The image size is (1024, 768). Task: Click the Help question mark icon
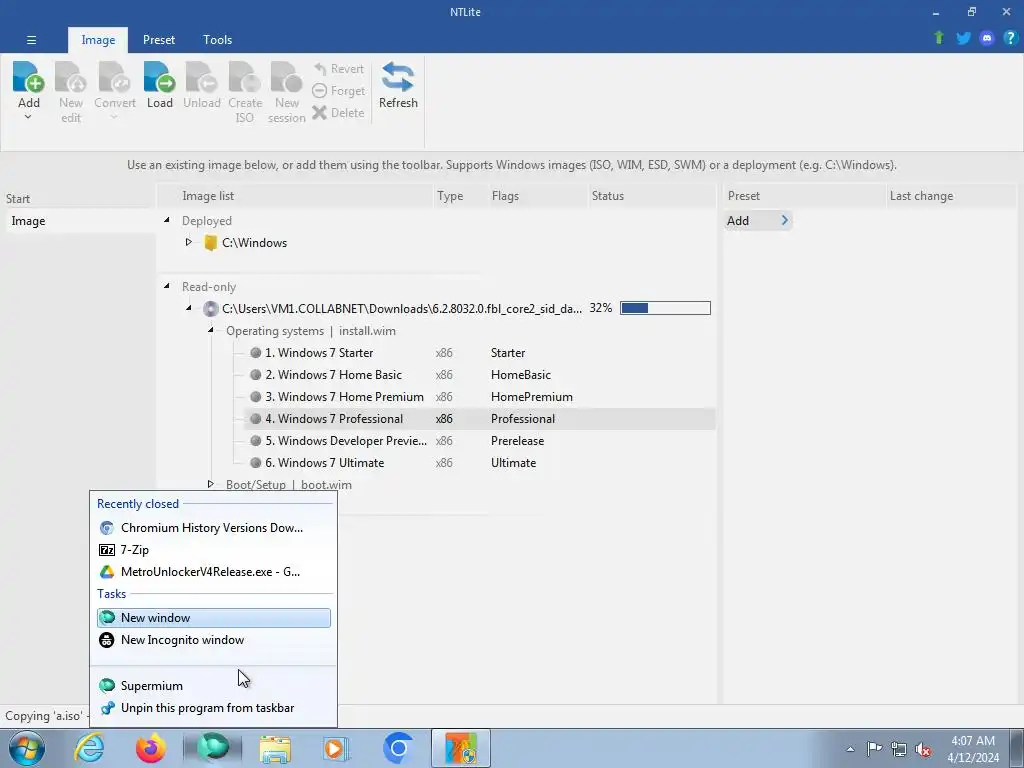click(1010, 38)
